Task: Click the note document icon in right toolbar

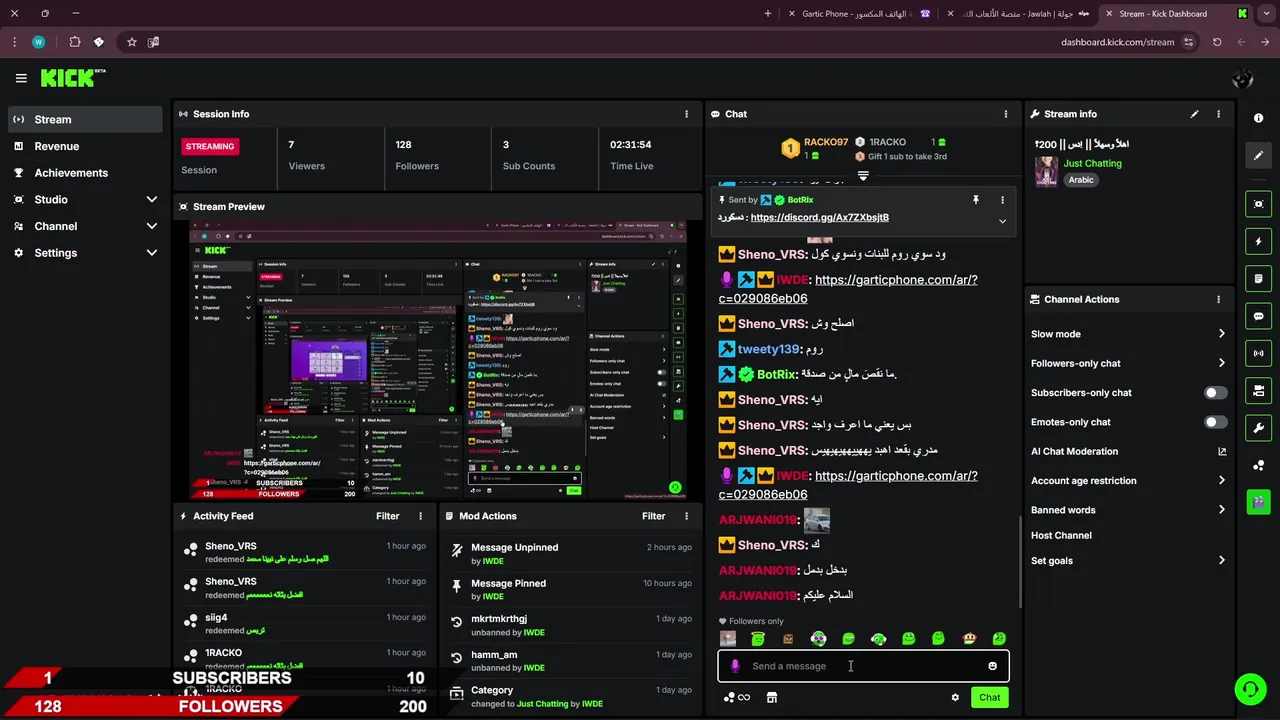Action: coord(1258,278)
